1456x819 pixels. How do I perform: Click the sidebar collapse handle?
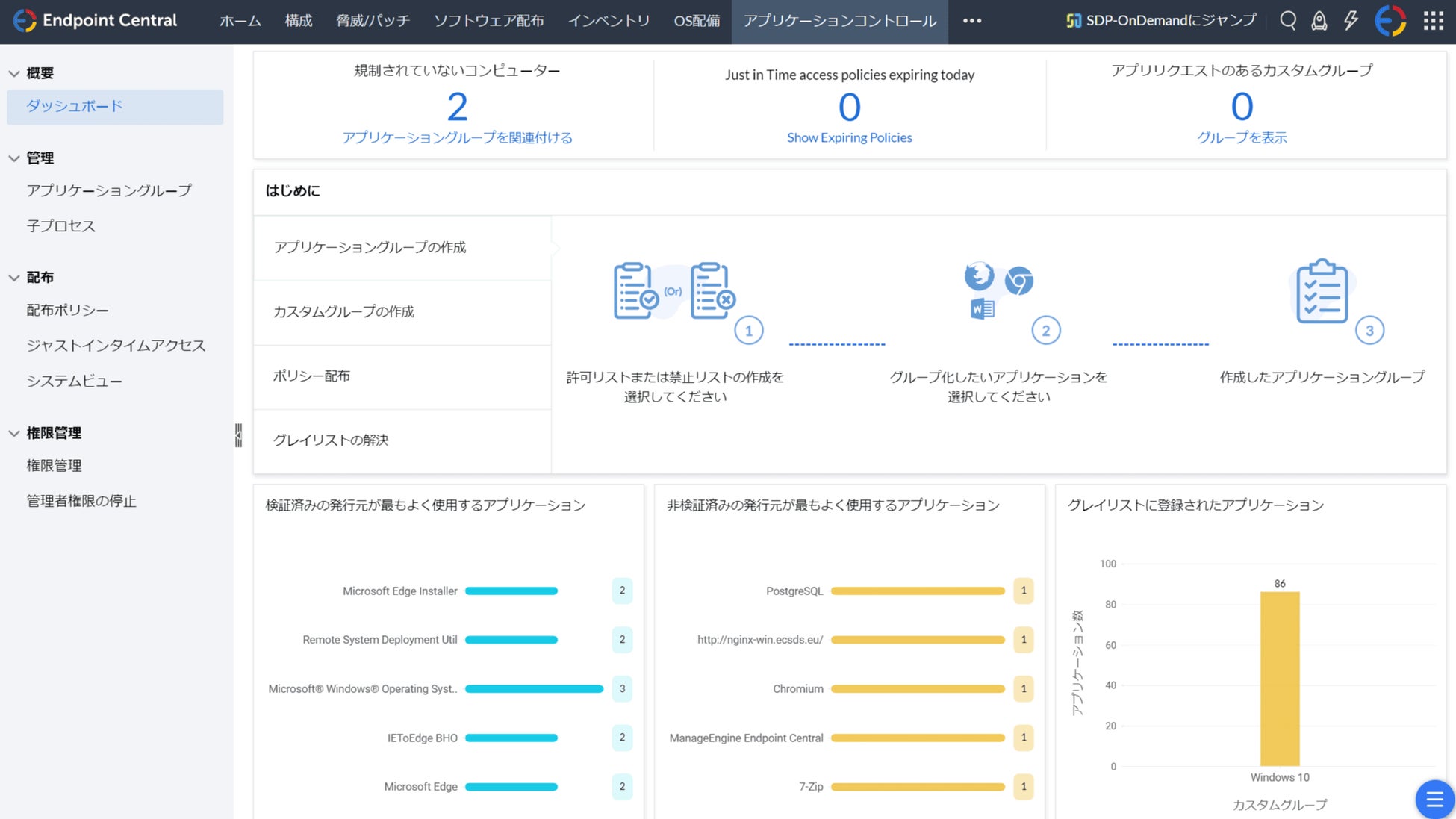(x=238, y=435)
